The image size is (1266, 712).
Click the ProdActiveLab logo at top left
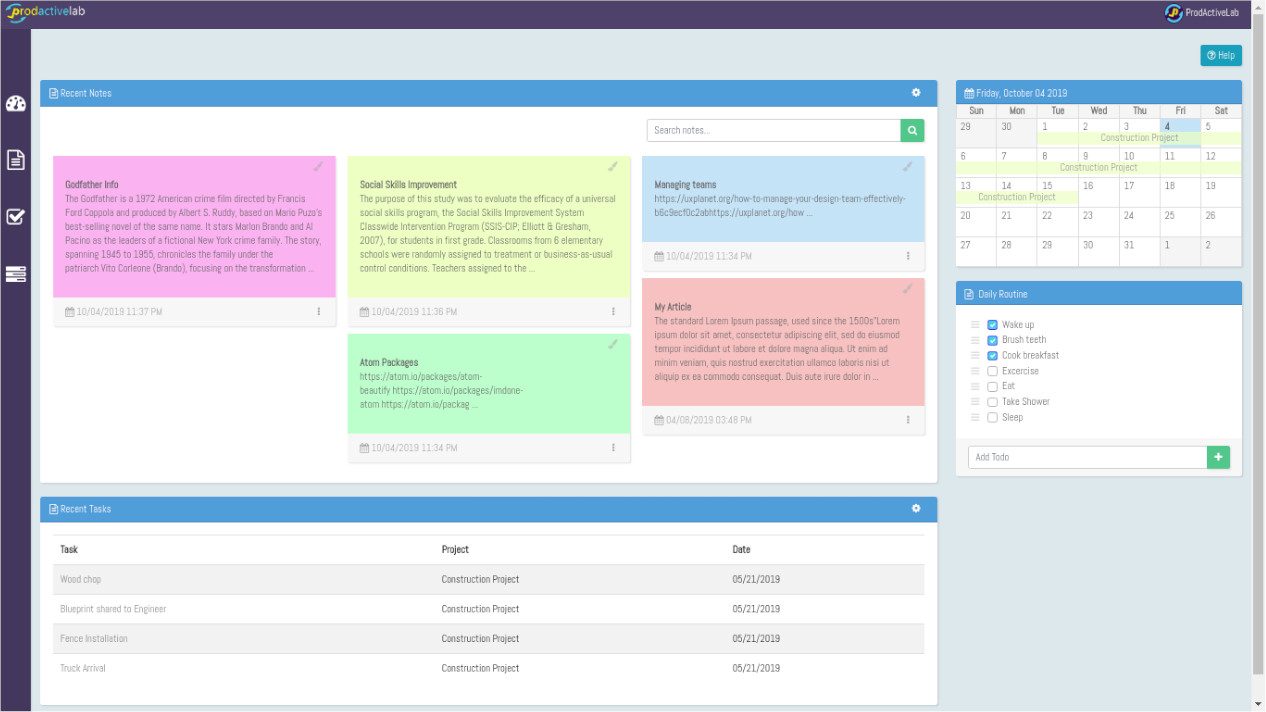45,13
